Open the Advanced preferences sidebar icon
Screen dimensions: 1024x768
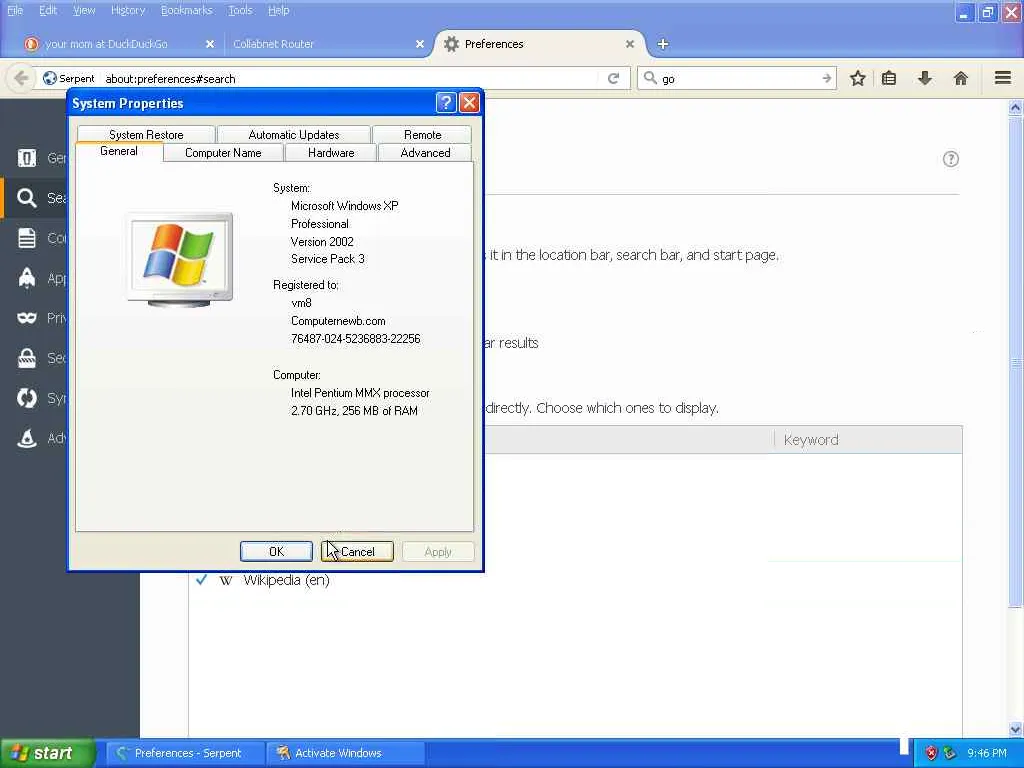pos(27,438)
